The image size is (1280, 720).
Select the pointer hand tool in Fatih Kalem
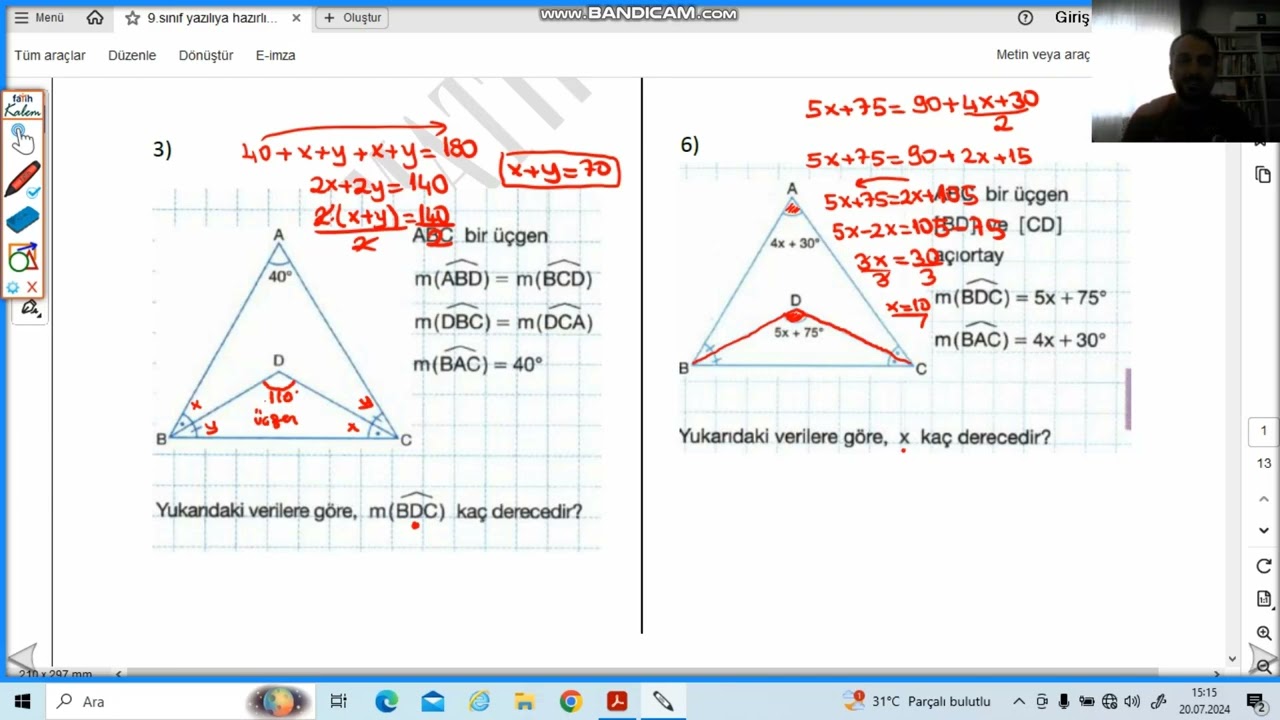point(22,138)
